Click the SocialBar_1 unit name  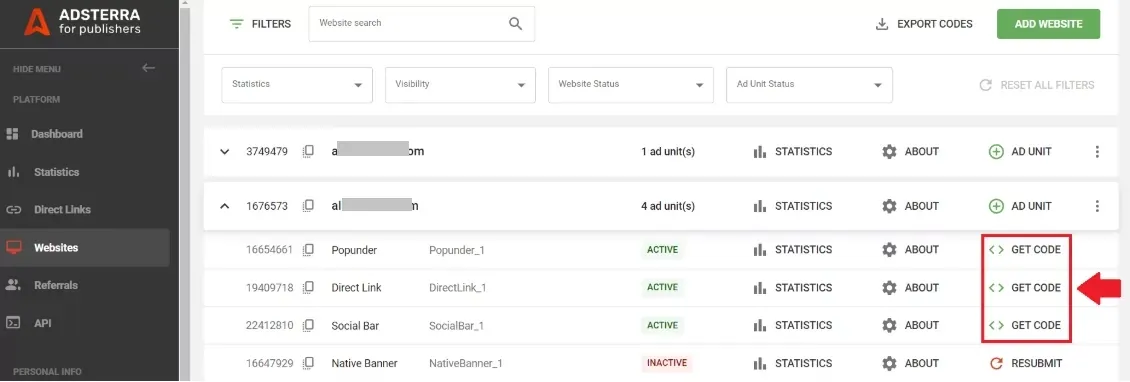point(456,326)
